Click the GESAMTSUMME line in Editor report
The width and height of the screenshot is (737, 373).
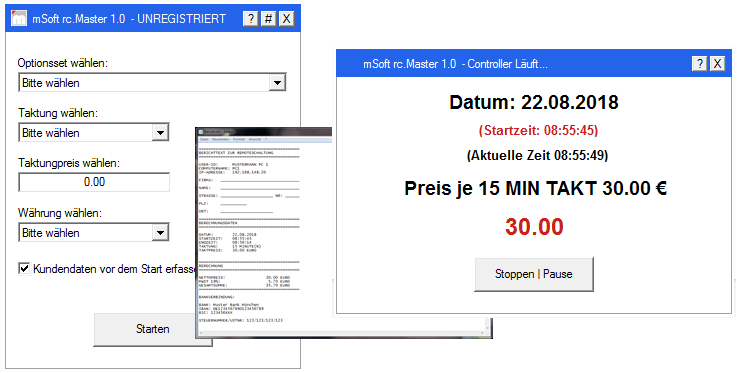[244, 285]
